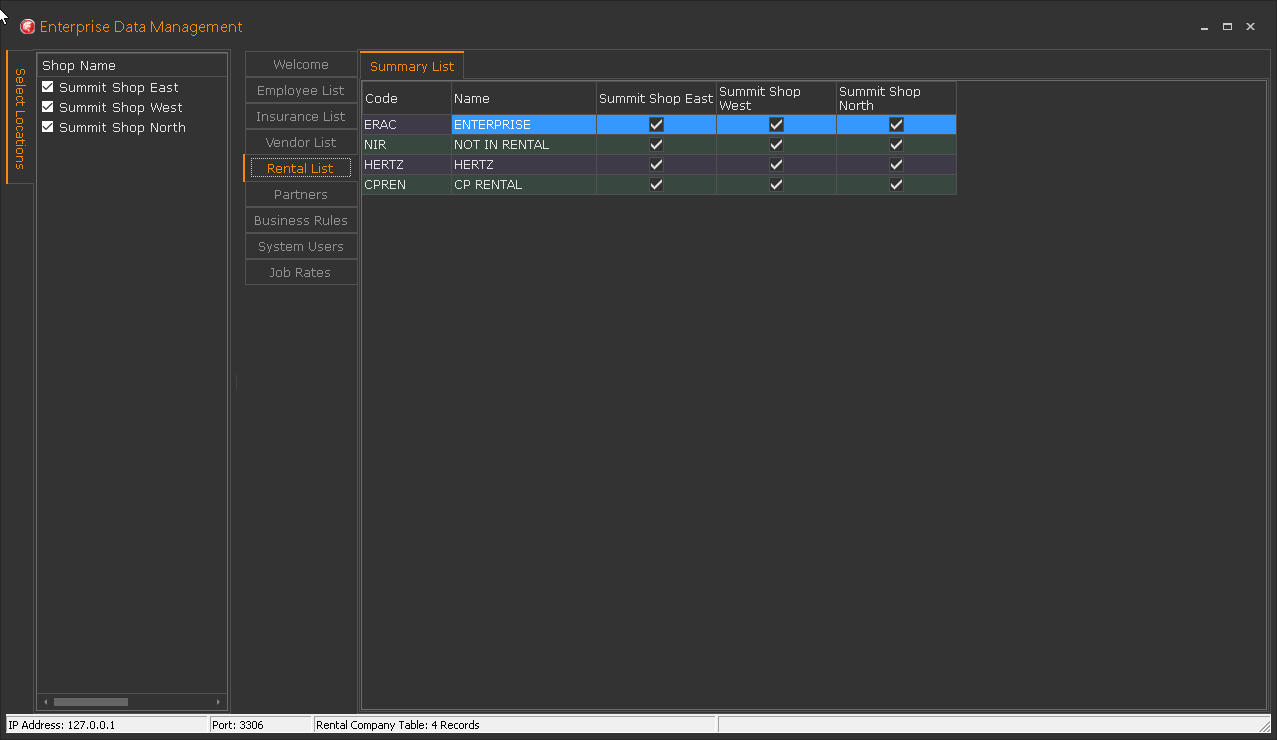
Task: Sort by the Code column header
Action: pos(382,99)
